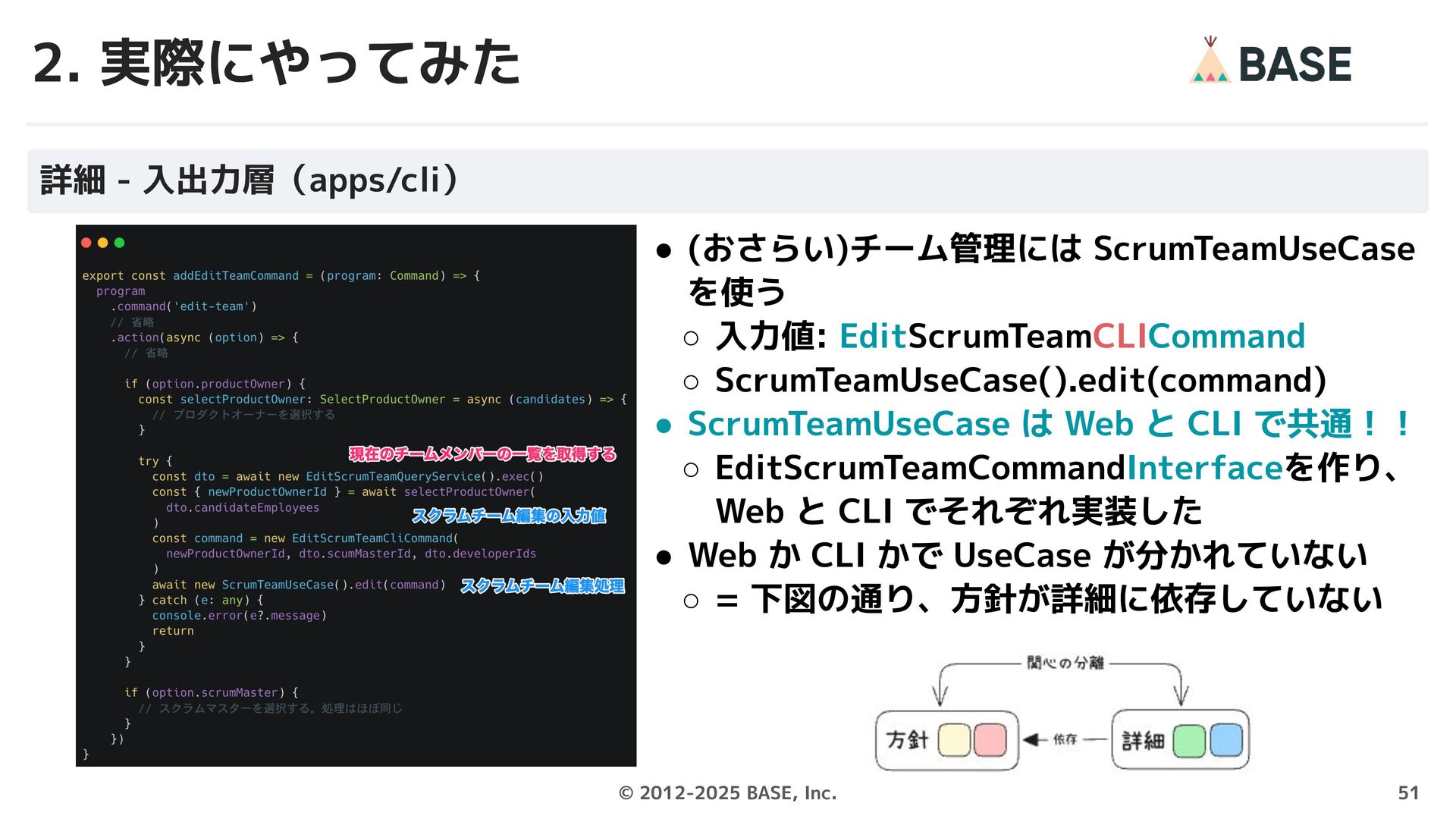Click the pink annotation about 現在のチームメンバー
The height and width of the screenshot is (819, 1456).
point(482,454)
